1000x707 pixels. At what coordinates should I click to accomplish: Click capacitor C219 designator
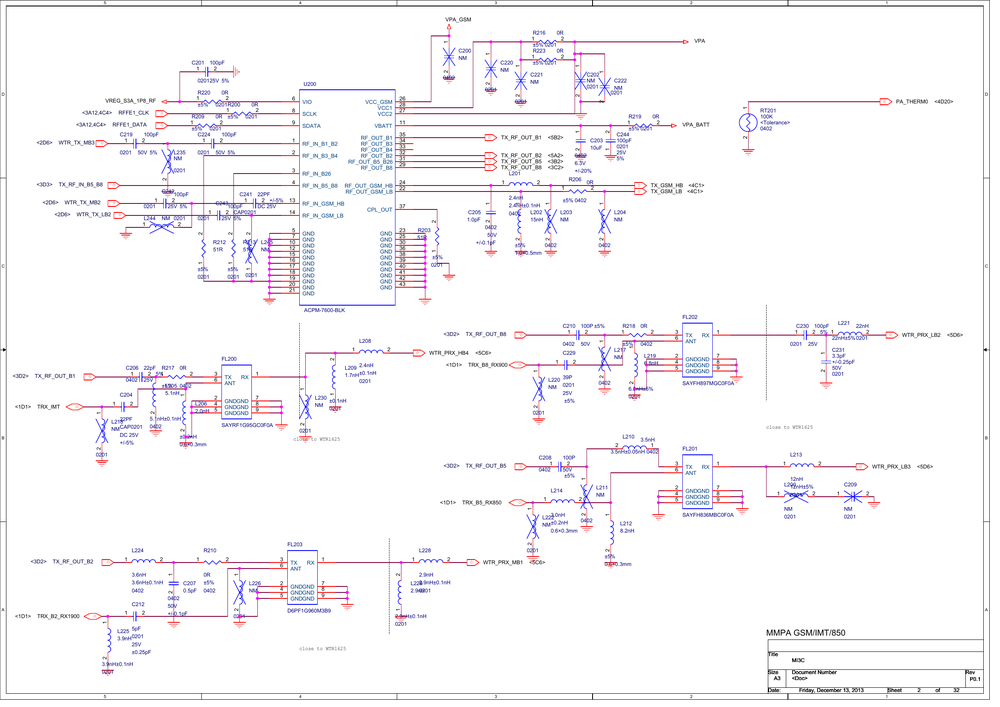click(x=126, y=135)
